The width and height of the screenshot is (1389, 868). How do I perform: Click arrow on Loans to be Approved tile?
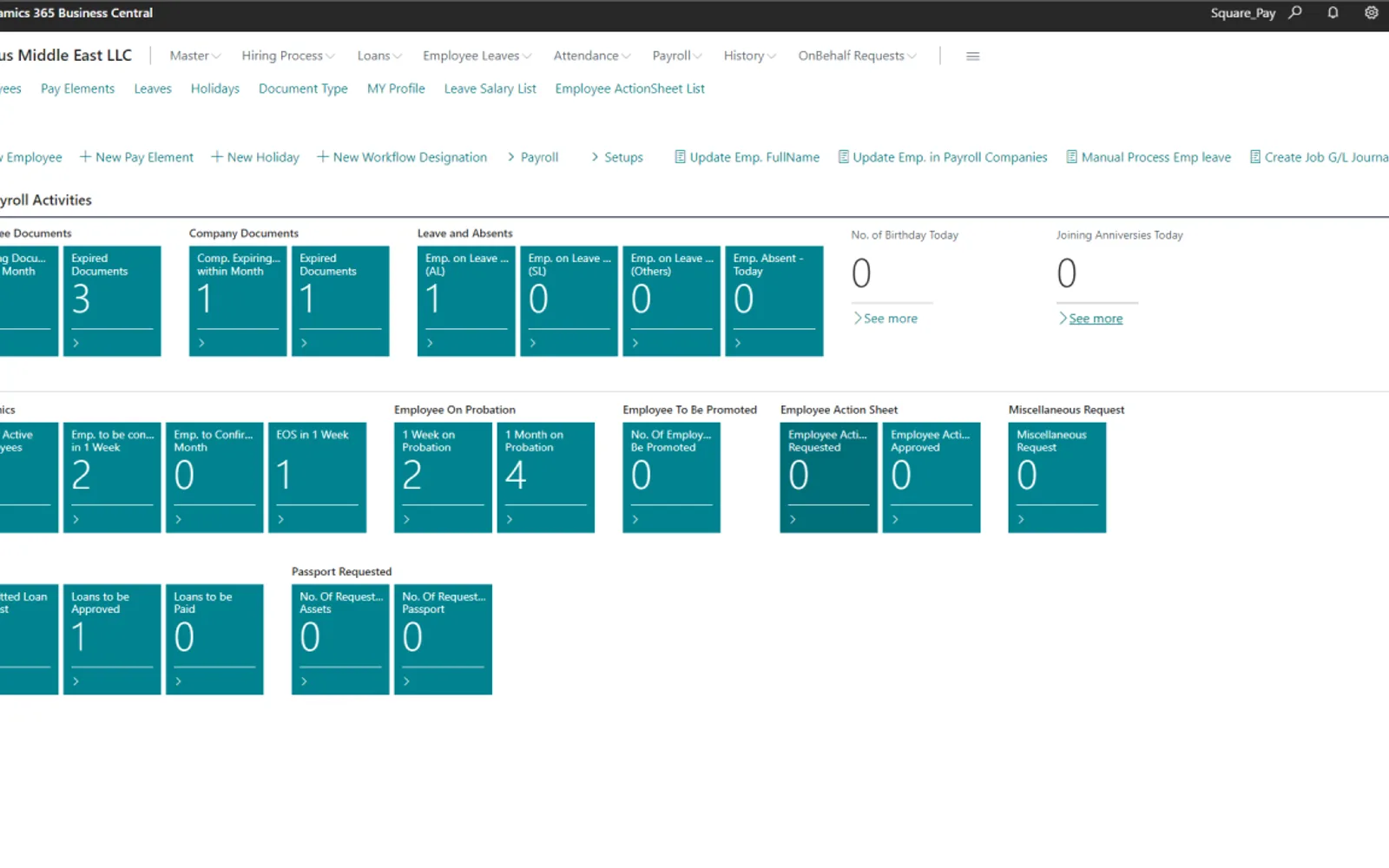pos(76,681)
